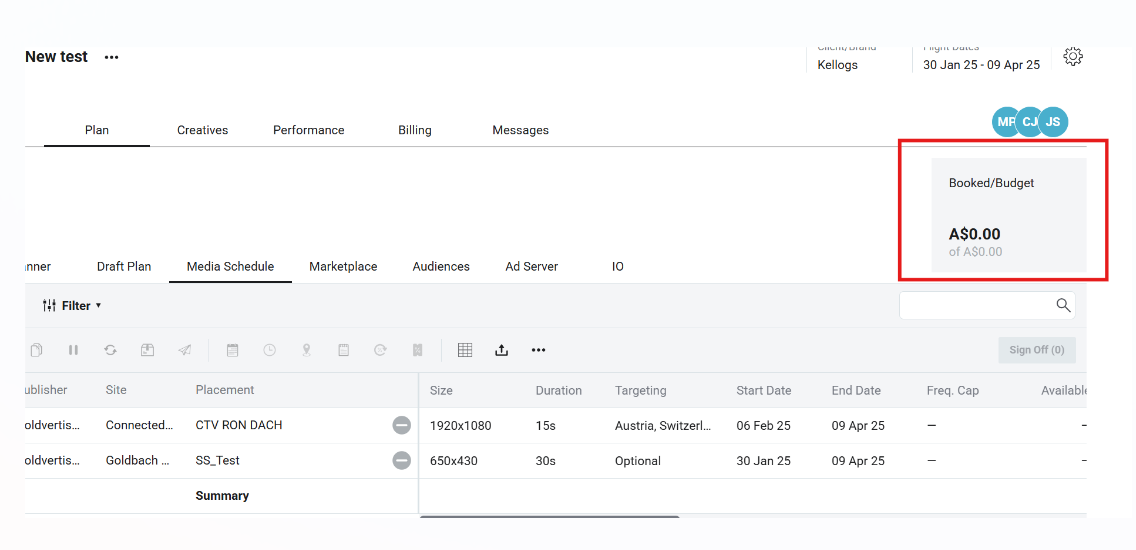This screenshot has height=550, width=1136.
Task: Click the magnifier search icon
Action: click(x=1063, y=305)
